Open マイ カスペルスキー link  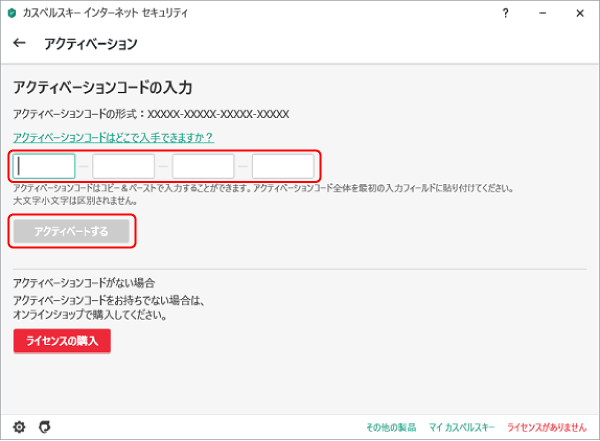pos(462,427)
